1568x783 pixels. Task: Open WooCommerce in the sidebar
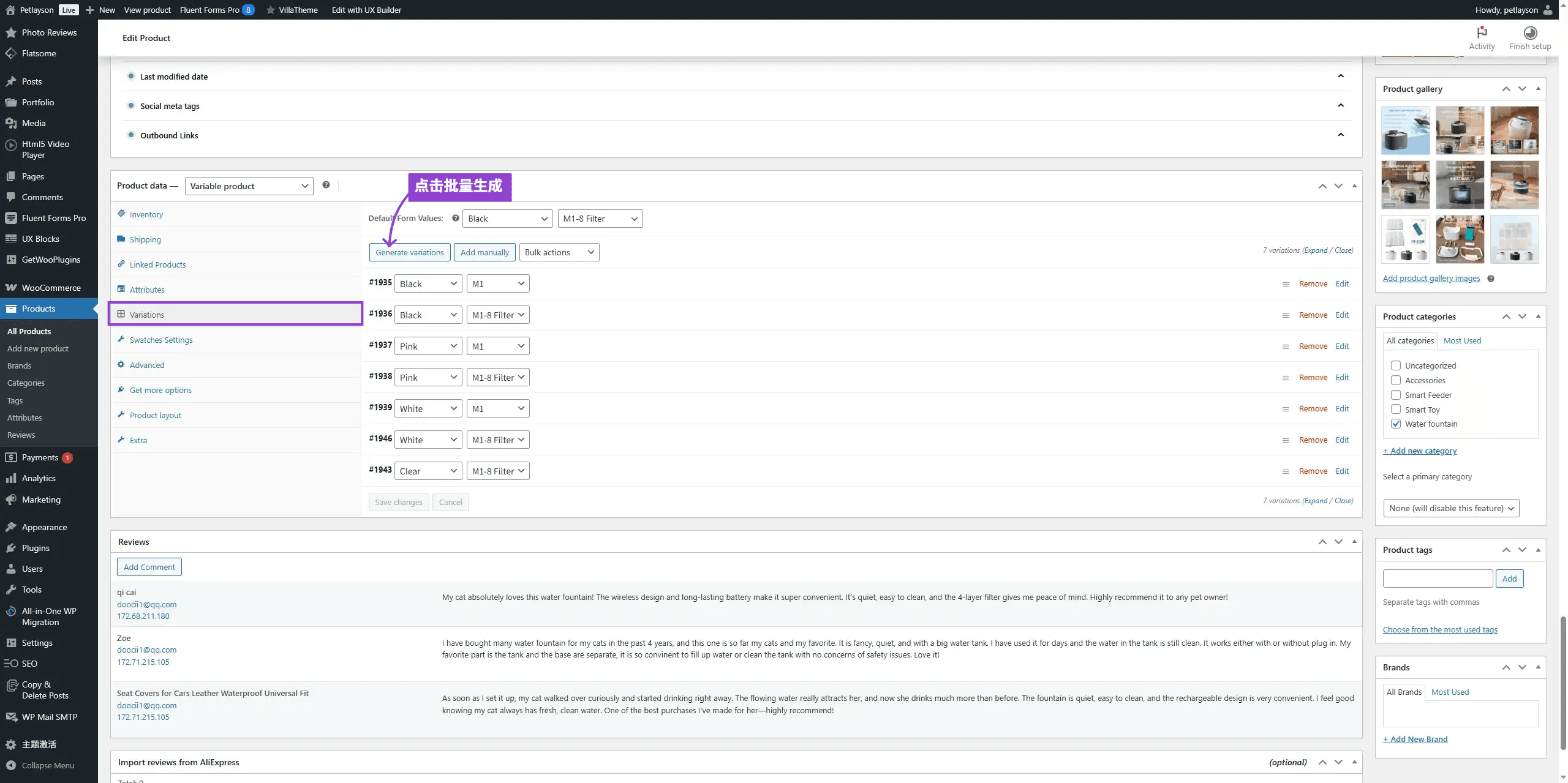(51, 288)
